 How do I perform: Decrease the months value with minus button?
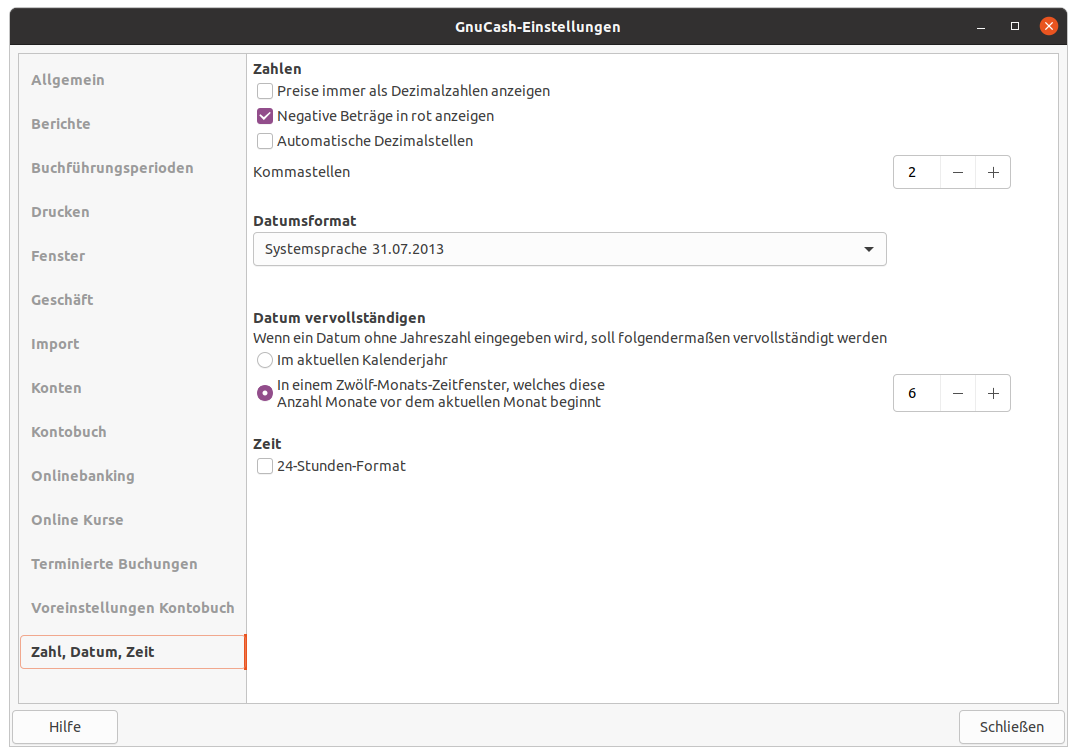point(958,393)
